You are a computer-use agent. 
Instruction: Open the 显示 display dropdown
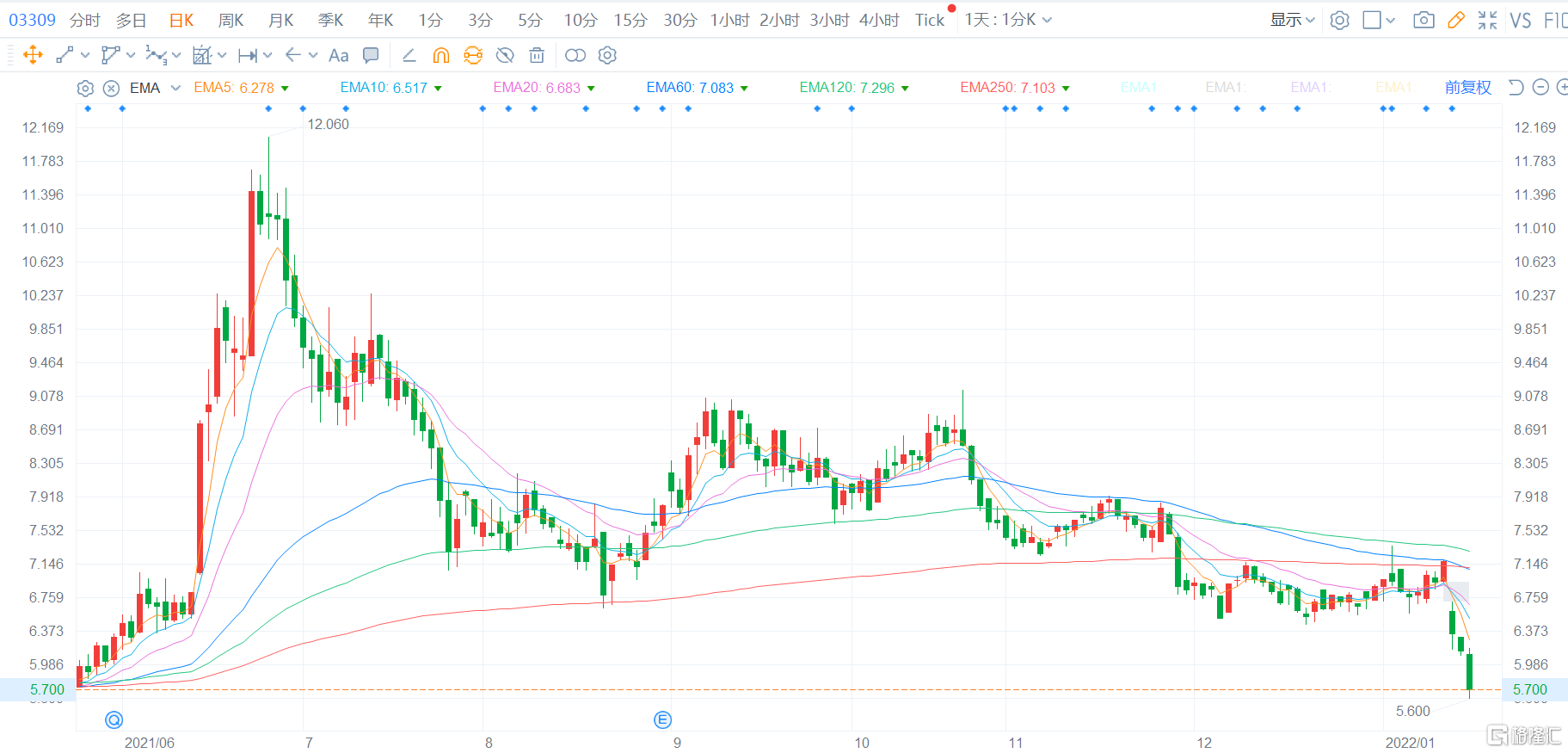(1292, 20)
